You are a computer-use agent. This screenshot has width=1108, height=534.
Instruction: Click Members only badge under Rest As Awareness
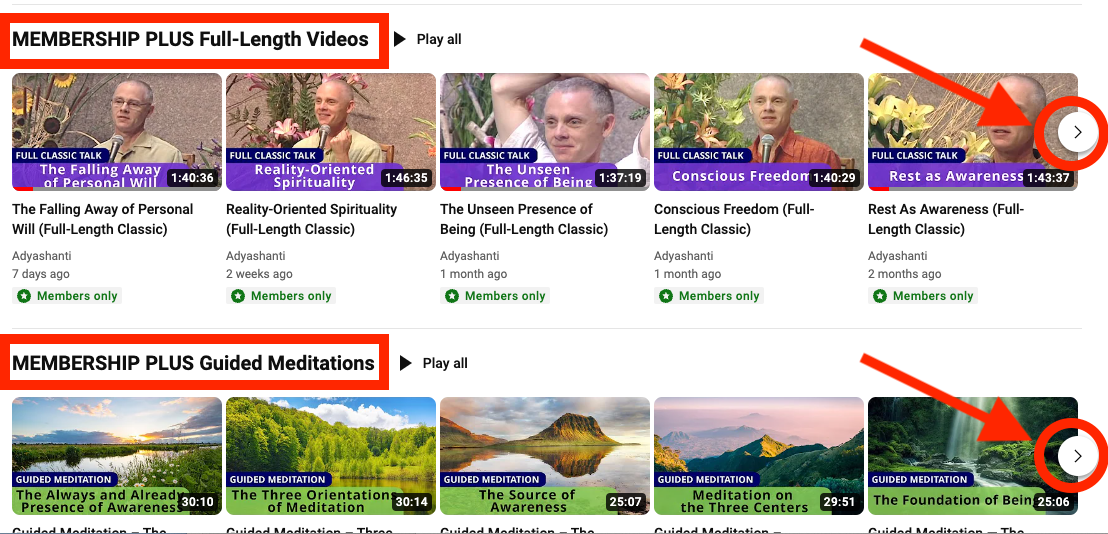point(924,296)
